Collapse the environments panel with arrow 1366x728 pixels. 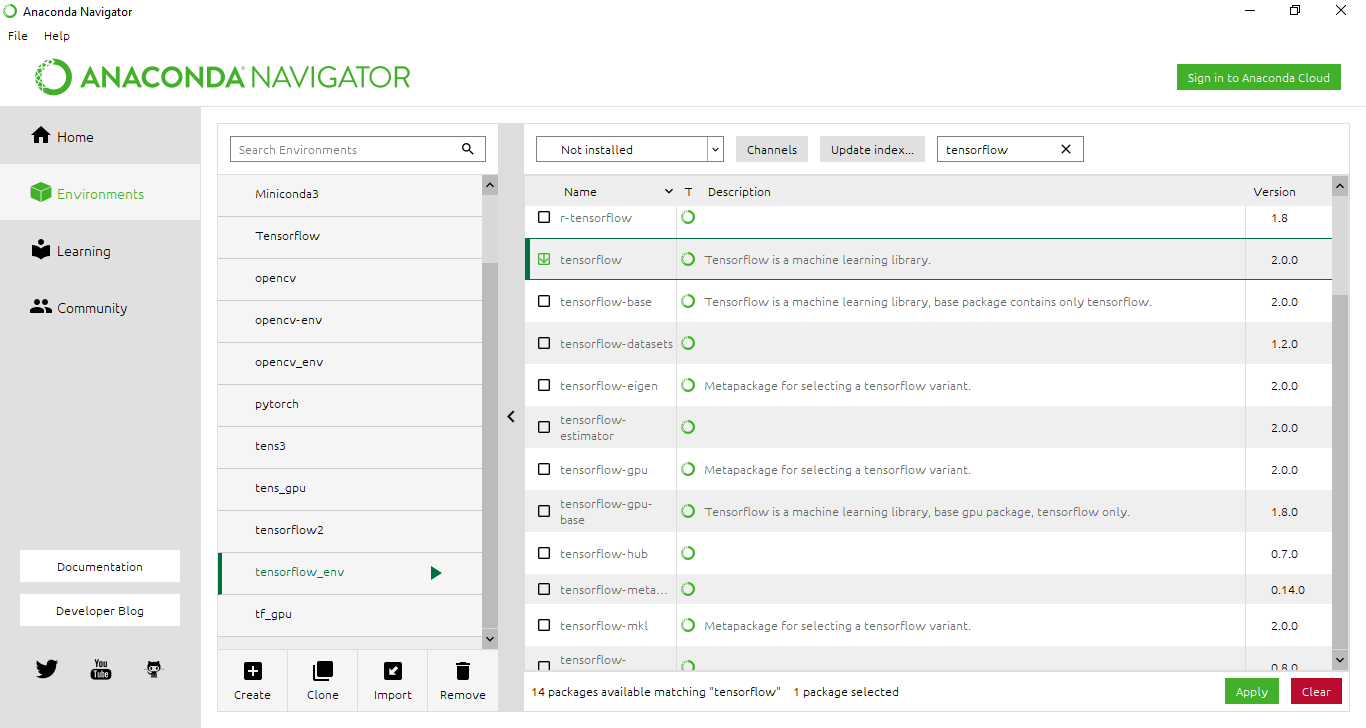[511, 416]
